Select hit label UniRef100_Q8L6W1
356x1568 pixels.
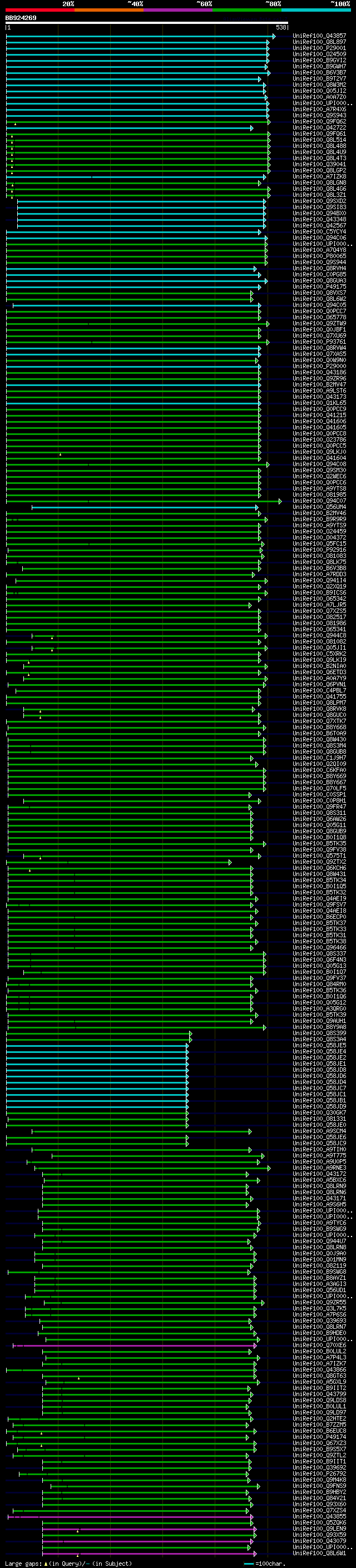point(319,1553)
